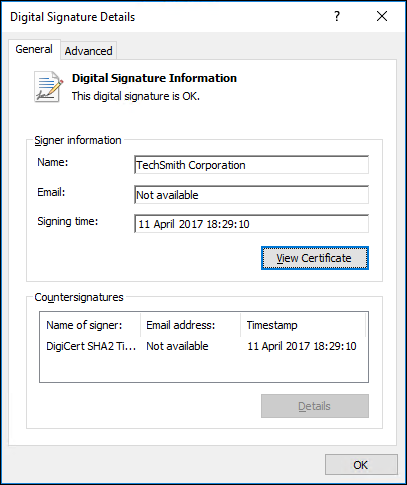Click the Digital Signature Information heading

[154, 78]
